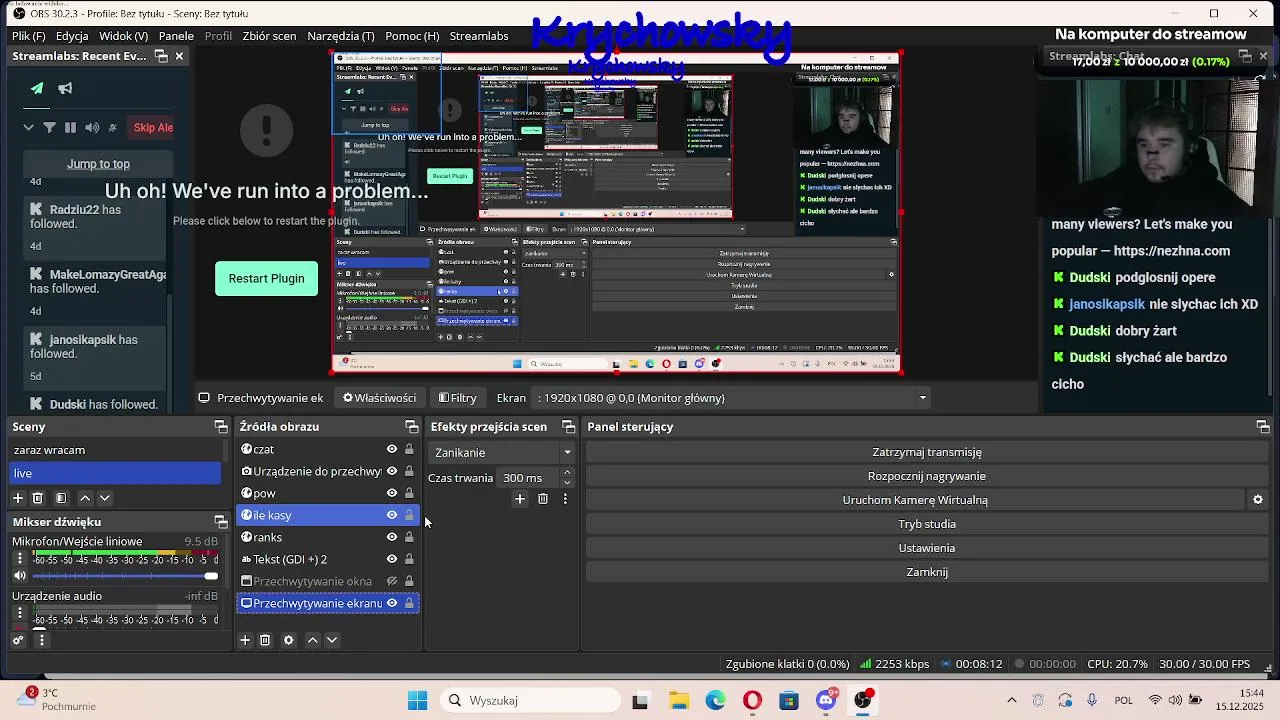
Task: Add a scene transition with plus icon
Action: [519, 498]
